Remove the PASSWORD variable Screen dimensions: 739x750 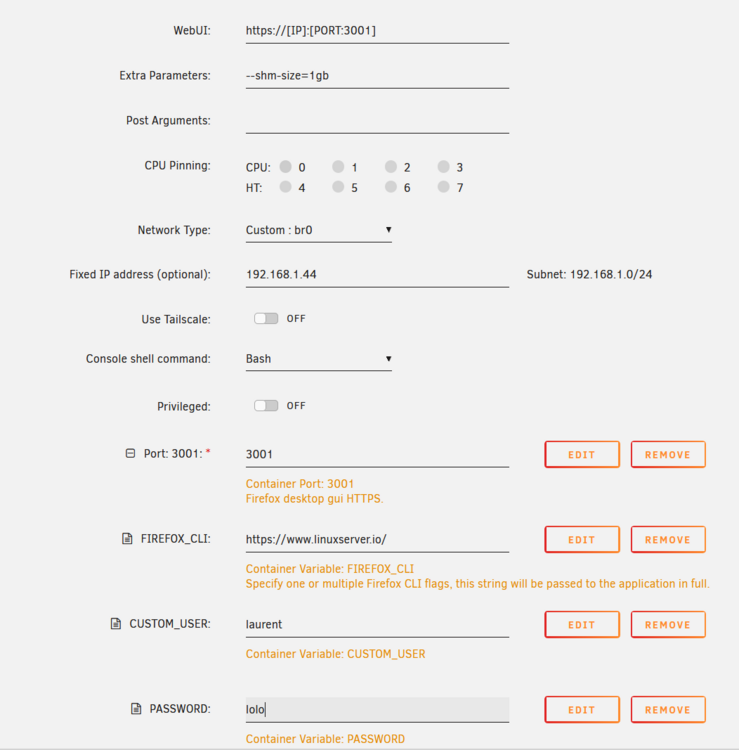tap(668, 710)
